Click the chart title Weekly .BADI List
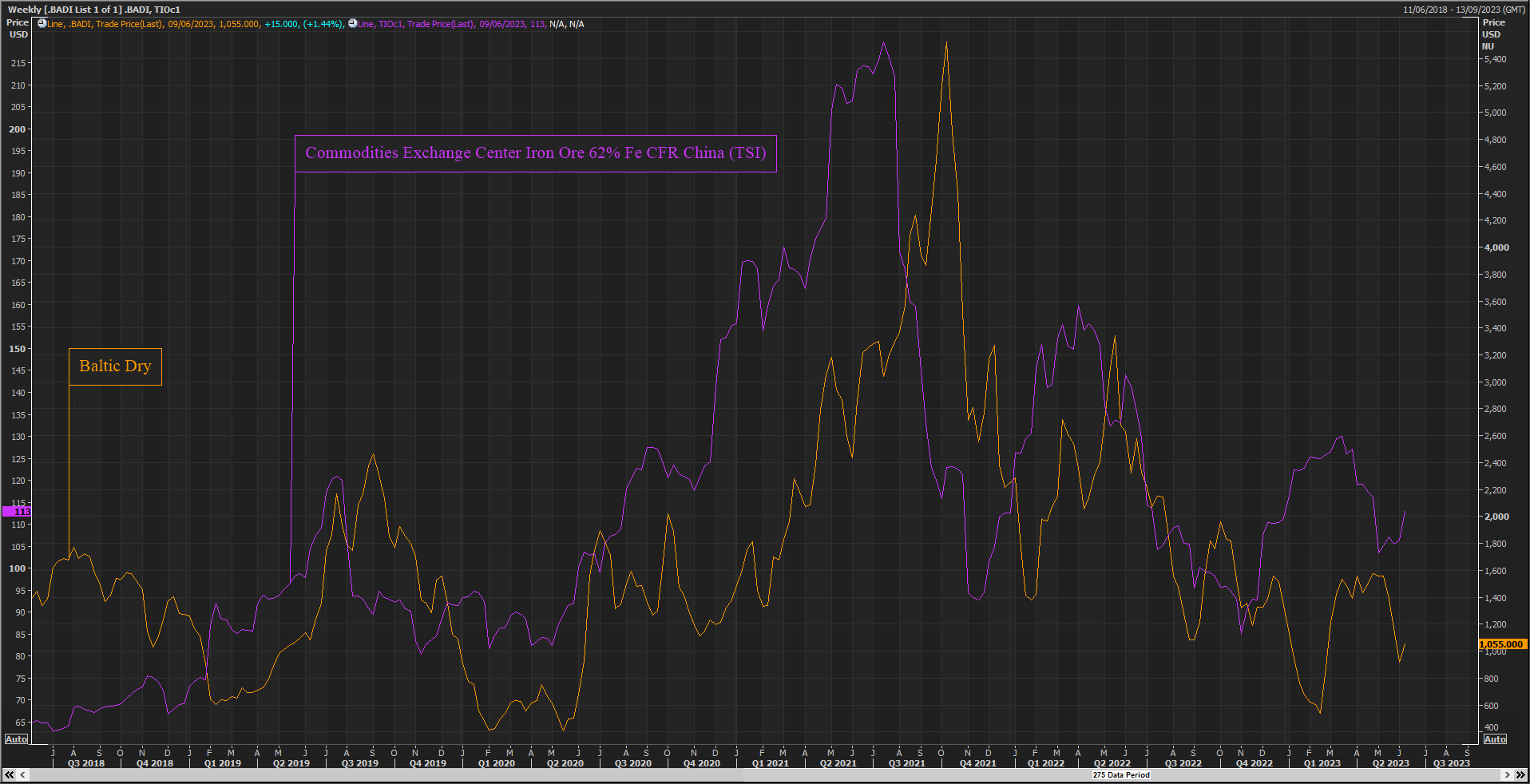This screenshot has width=1530, height=784. tap(93, 10)
